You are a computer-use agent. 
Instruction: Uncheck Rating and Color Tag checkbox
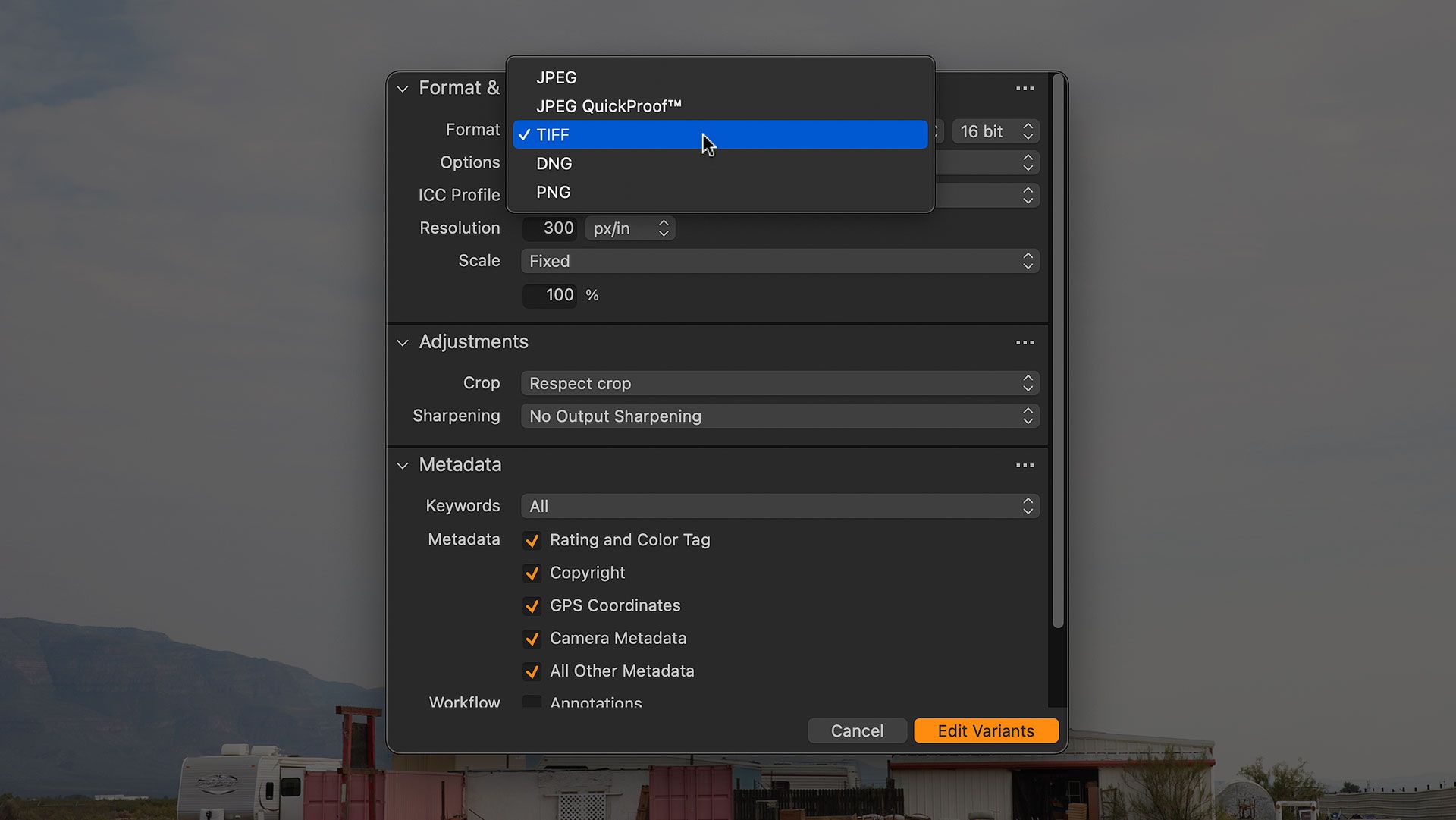[532, 541]
